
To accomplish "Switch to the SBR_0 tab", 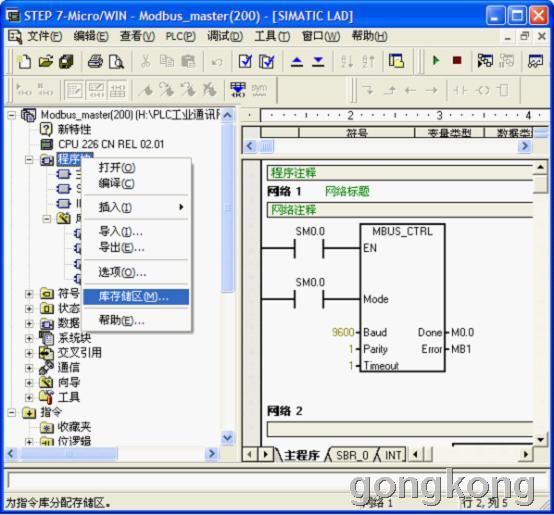I will [x=352, y=455].
